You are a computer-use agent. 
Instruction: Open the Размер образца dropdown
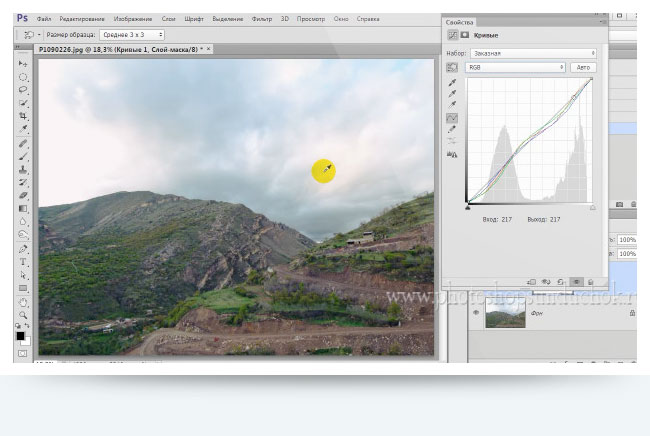coord(132,35)
